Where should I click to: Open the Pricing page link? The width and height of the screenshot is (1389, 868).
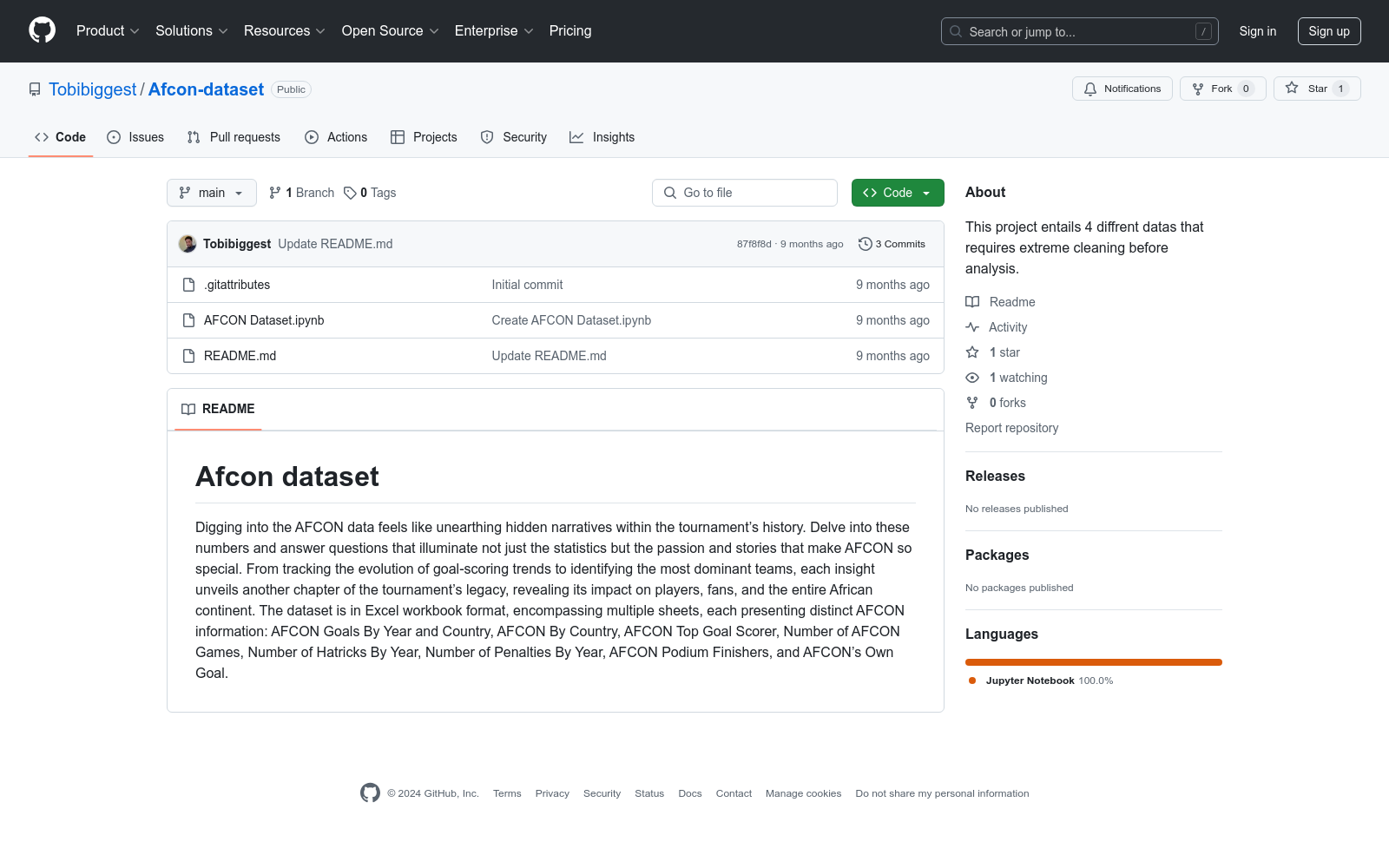pos(570,30)
